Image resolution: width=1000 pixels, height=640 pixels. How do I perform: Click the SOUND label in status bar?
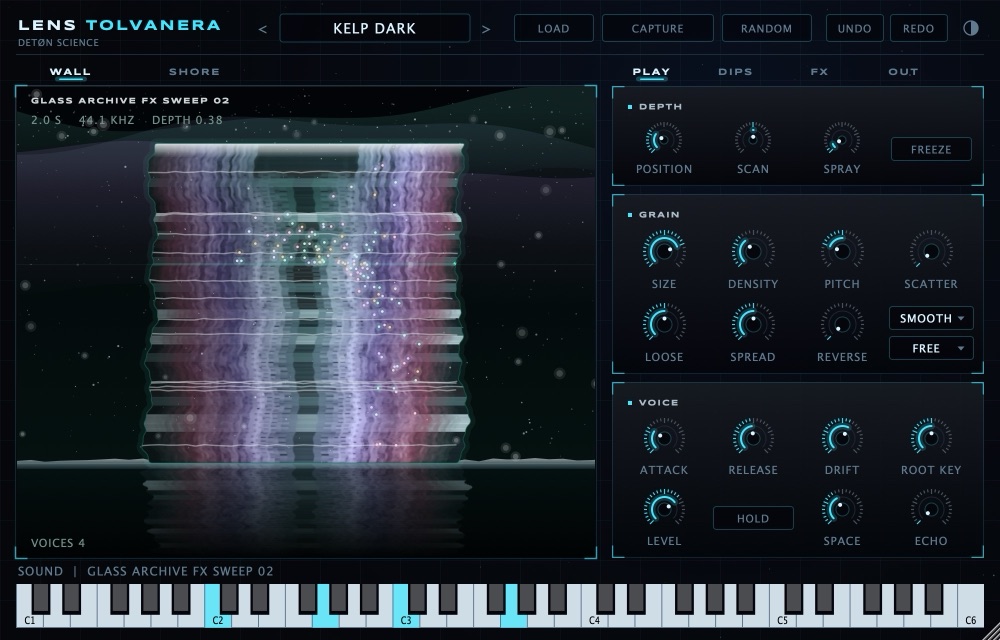click(x=40, y=571)
